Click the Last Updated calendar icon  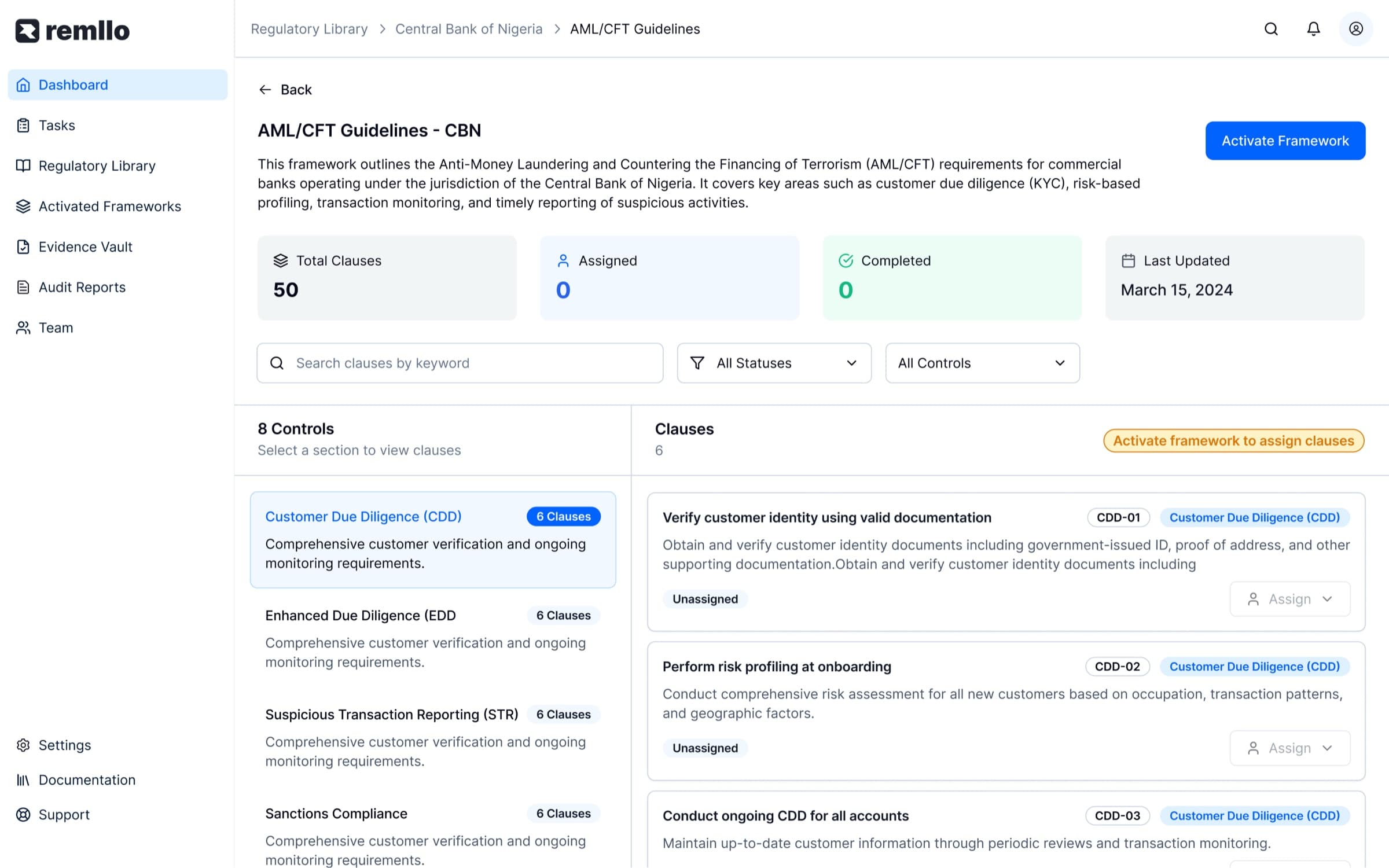1128,261
